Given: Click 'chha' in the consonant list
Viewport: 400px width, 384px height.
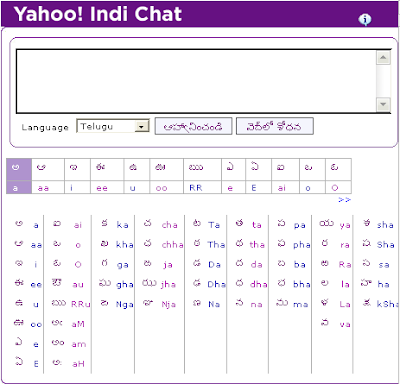Looking at the screenshot, I should pyautogui.click(x=172, y=245).
